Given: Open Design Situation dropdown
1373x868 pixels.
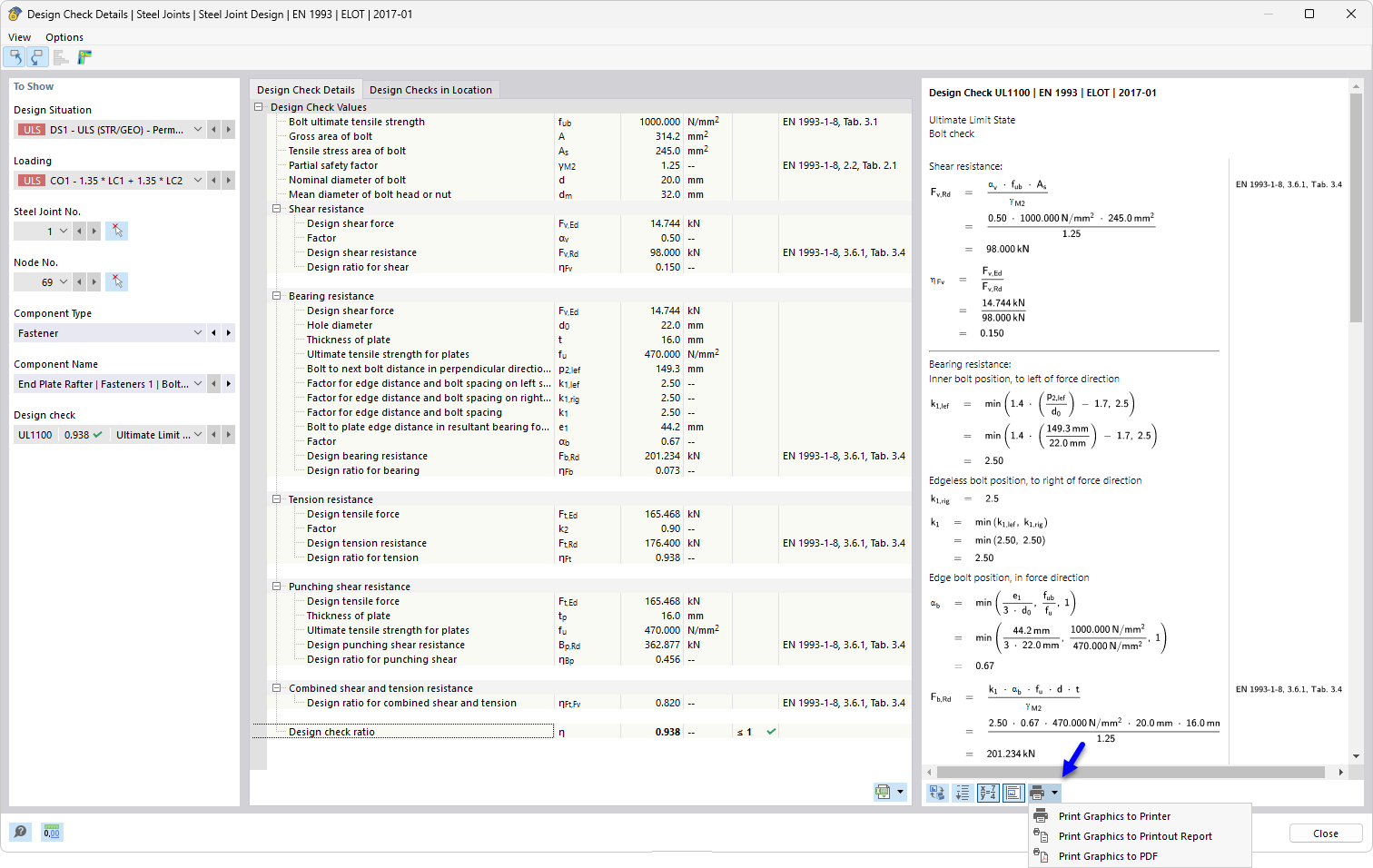Looking at the screenshot, I should click(198, 130).
